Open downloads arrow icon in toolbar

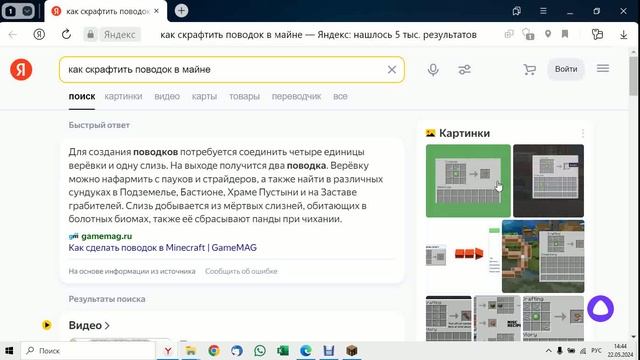click(x=623, y=35)
